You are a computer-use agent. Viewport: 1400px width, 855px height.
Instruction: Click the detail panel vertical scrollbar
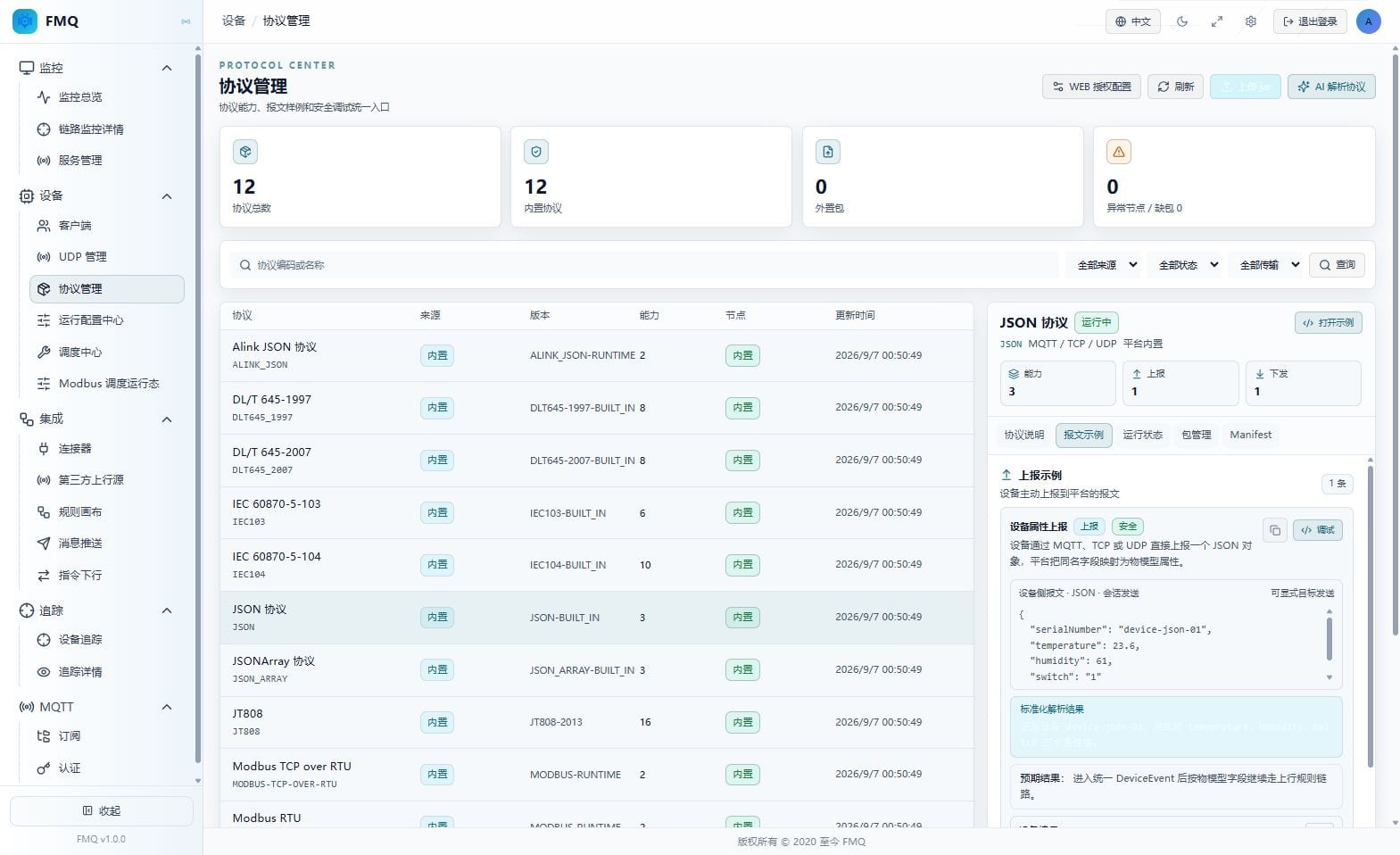[1371, 616]
